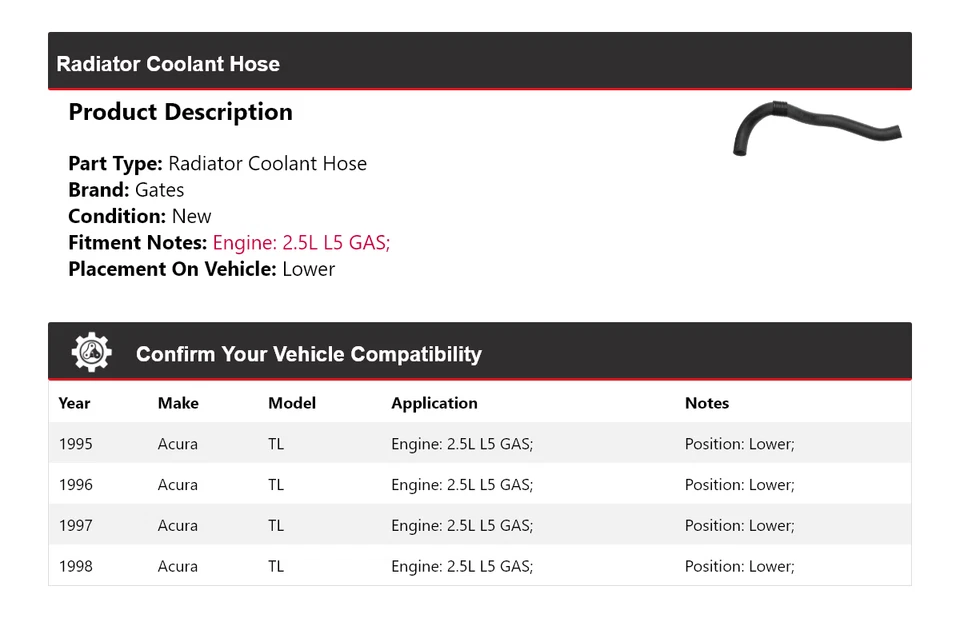
Task: Click Position: Lower in the 1998 row
Action: [739, 566]
